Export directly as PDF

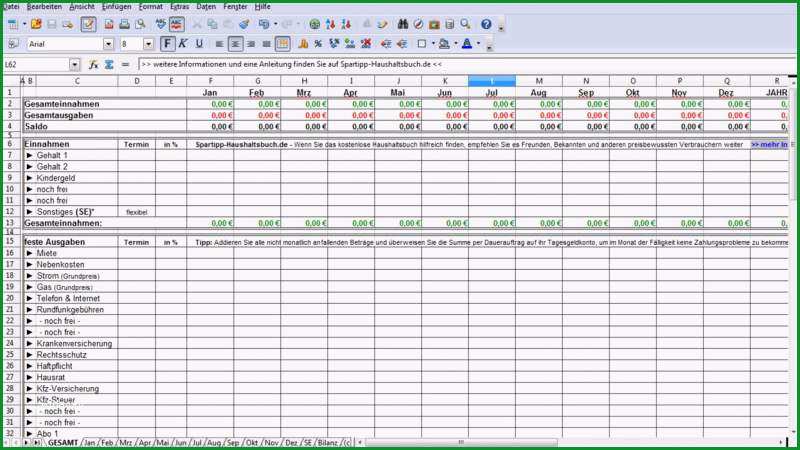click(109, 24)
